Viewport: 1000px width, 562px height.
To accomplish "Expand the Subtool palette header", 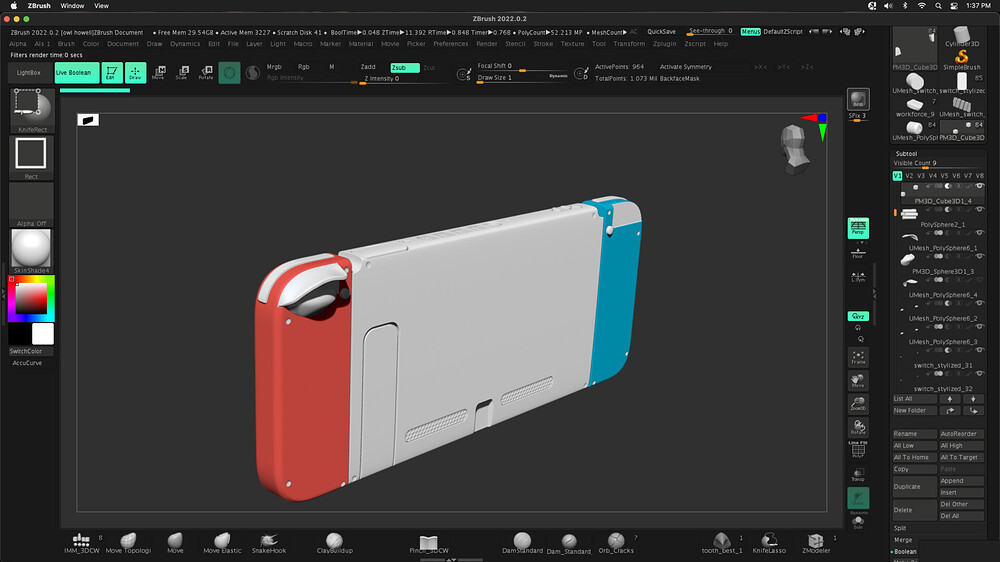I will click(906, 154).
